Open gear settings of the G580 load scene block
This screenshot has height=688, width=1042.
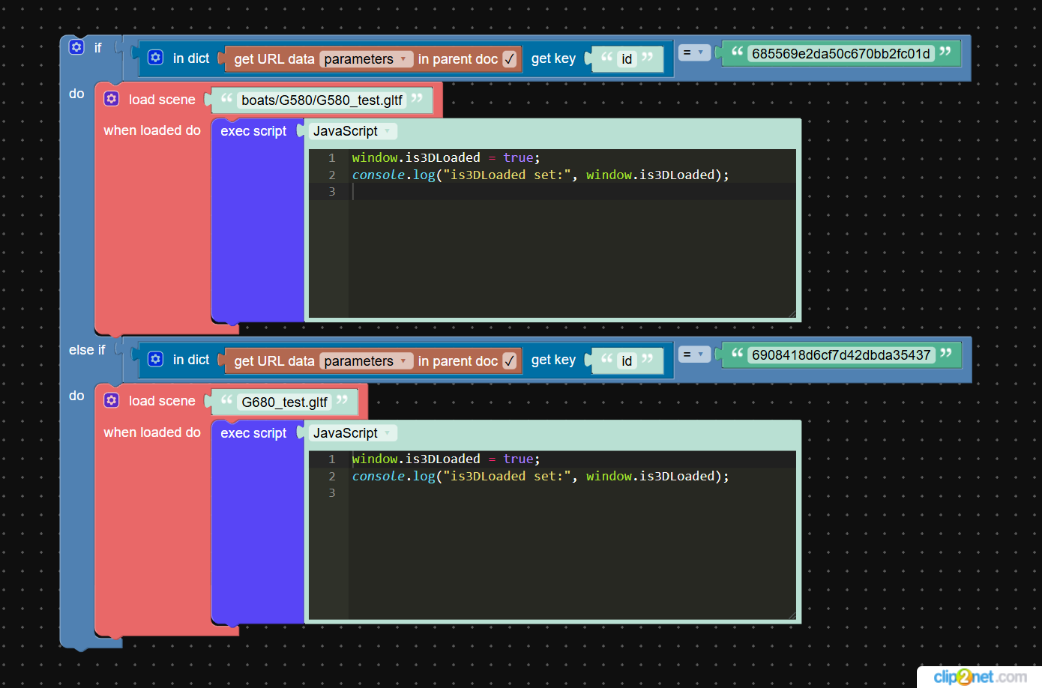[x=111, y=99]
